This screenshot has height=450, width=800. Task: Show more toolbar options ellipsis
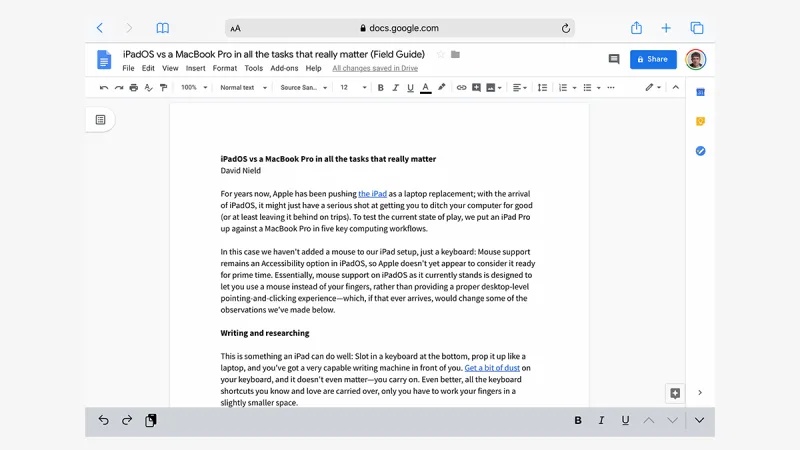pos(611,88)
